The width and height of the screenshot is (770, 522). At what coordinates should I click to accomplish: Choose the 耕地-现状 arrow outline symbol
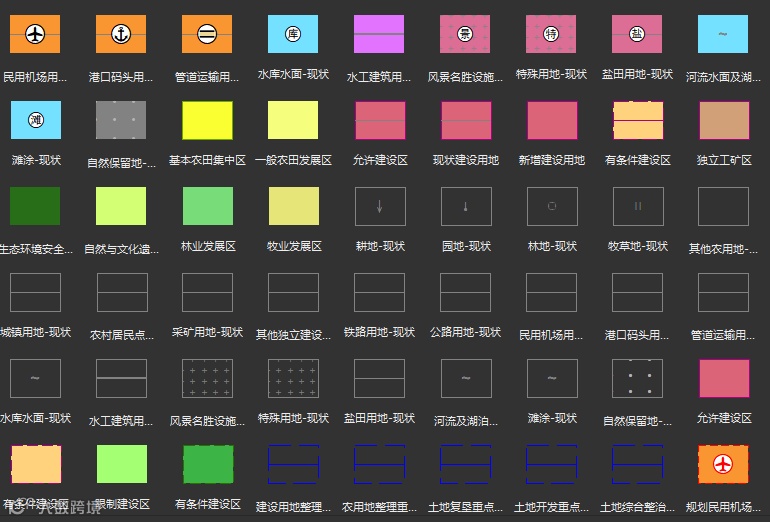click(x=380, y=206)
